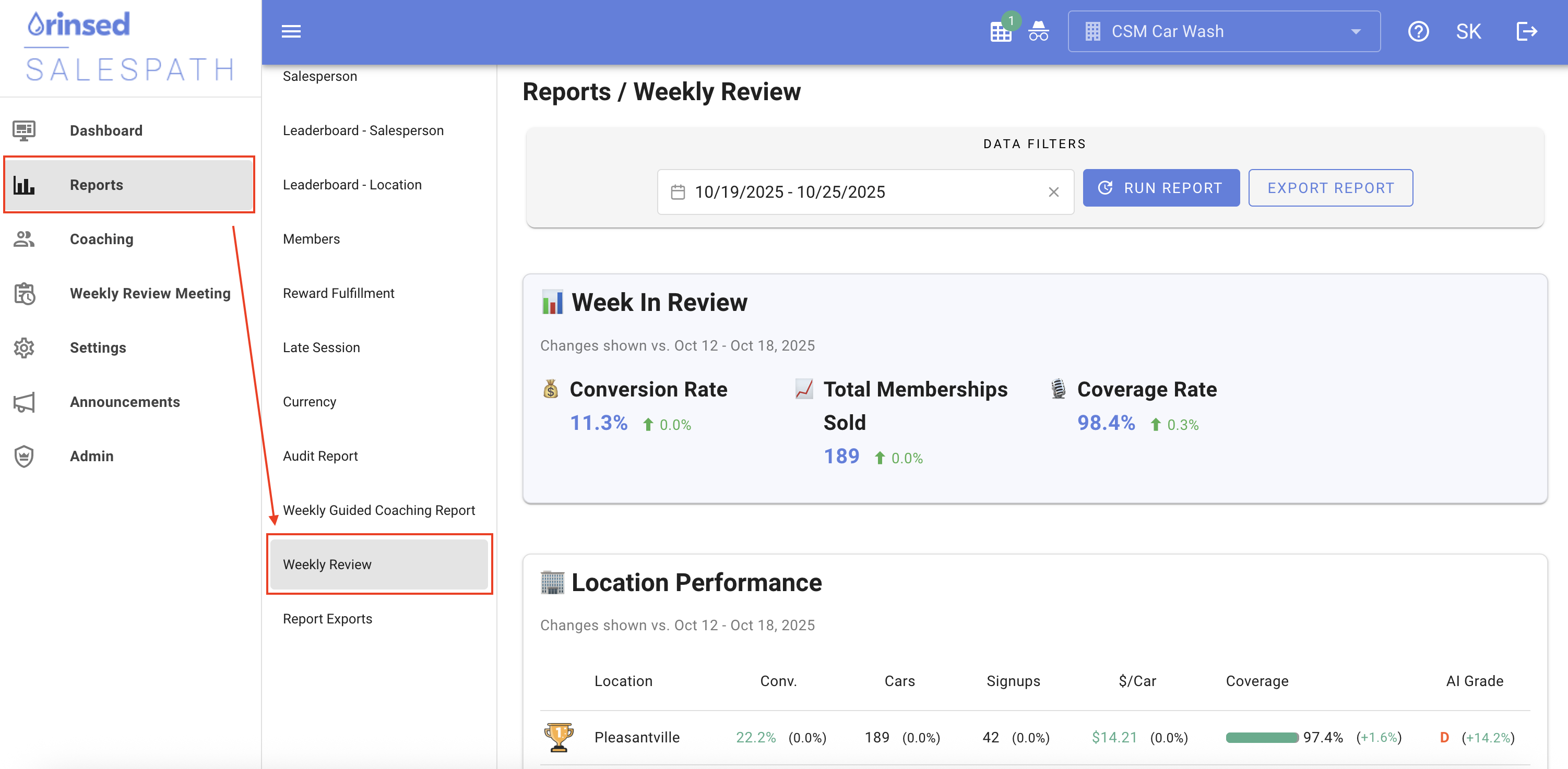Click the RUN REPORT button
Image resolution: width=1568 pixels, height=769 pixels.
click(x=1161, y=188)
